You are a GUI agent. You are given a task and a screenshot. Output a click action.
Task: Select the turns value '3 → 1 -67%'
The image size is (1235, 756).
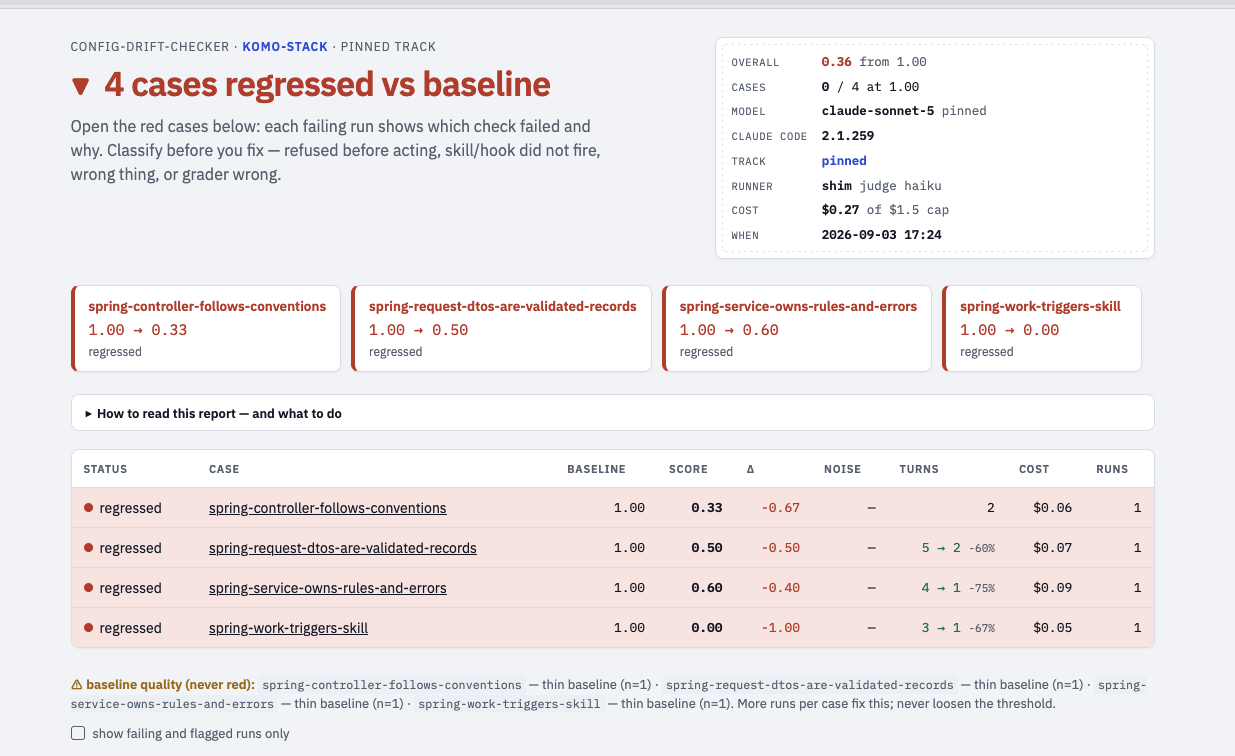[x=958, y=628]
